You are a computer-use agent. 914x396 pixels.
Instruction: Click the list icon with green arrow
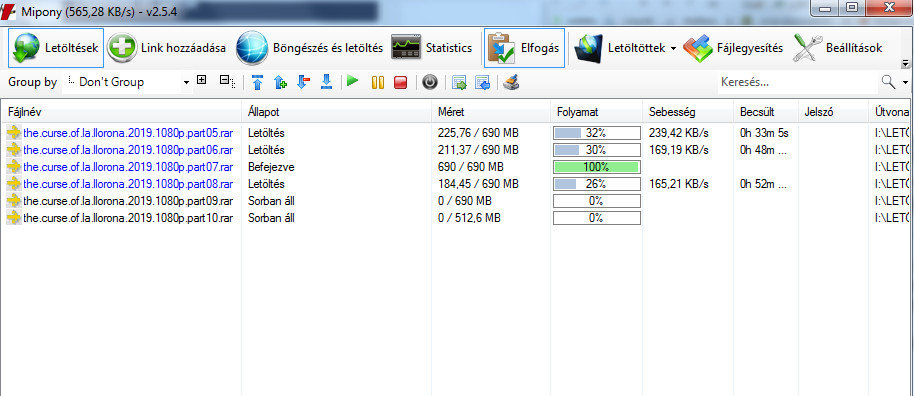pos(459,83)
